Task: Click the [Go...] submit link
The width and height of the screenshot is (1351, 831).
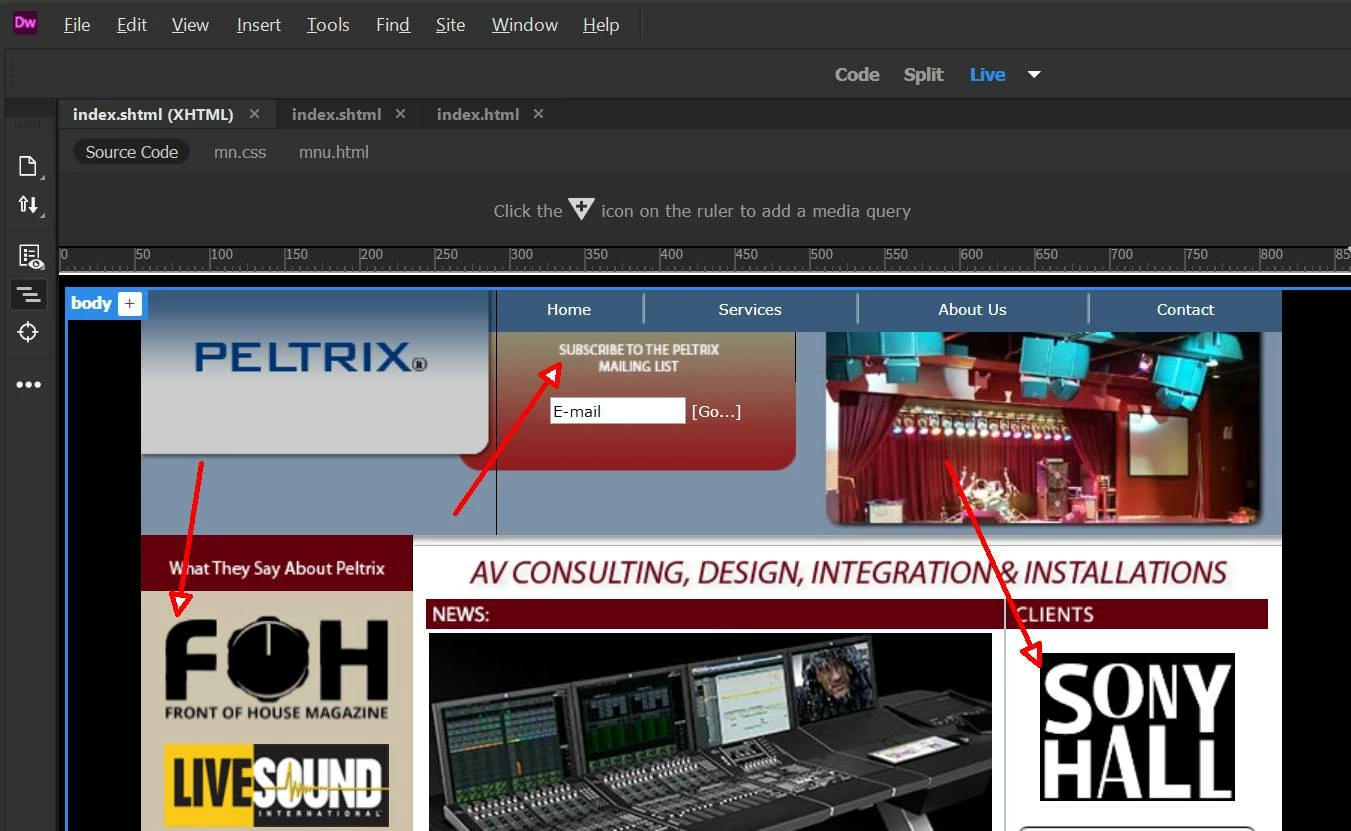Action: (x=716, y=412)
